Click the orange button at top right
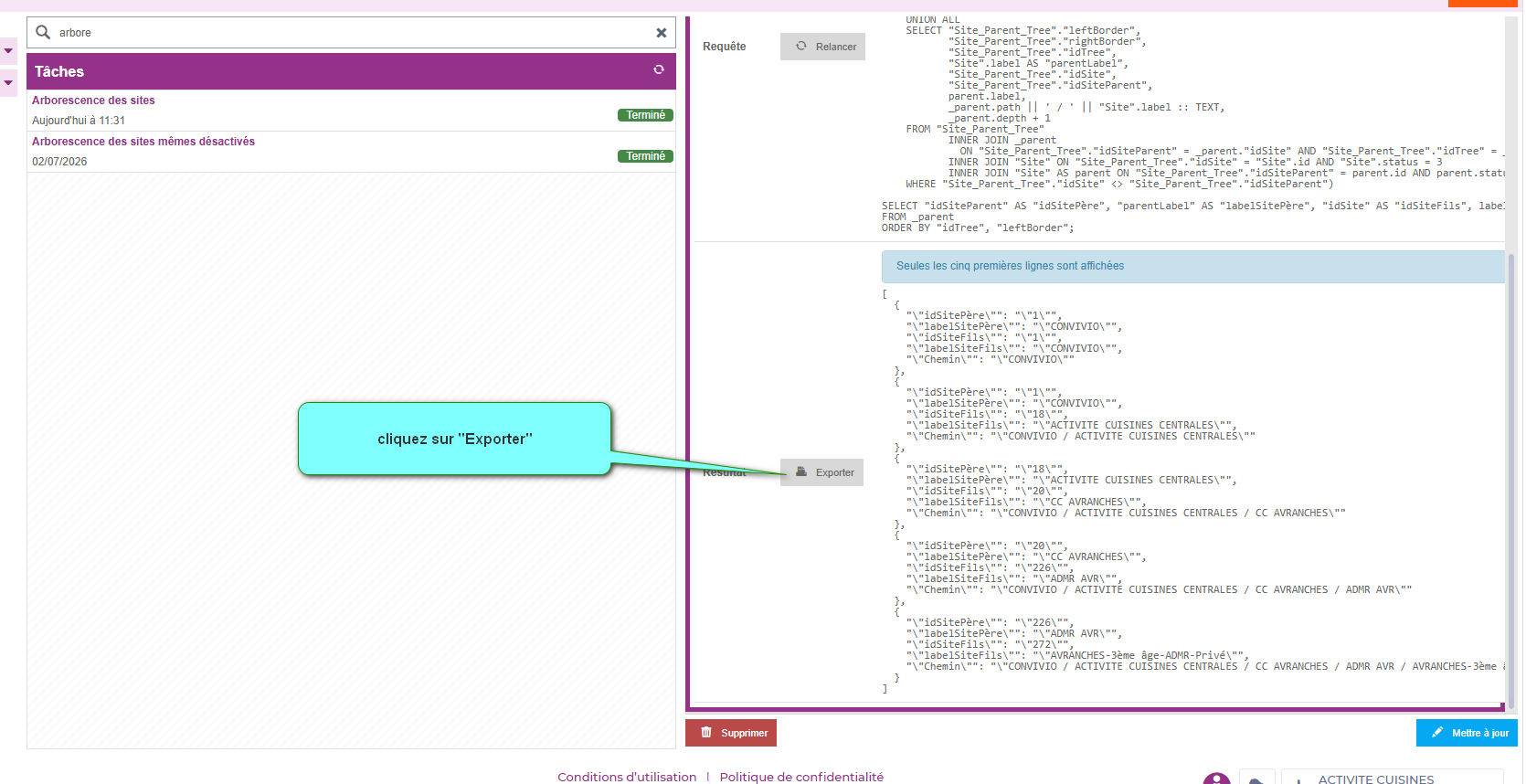Image resolution: width=1526 pixels, height=784 pixels. [x=1482, y=4]
